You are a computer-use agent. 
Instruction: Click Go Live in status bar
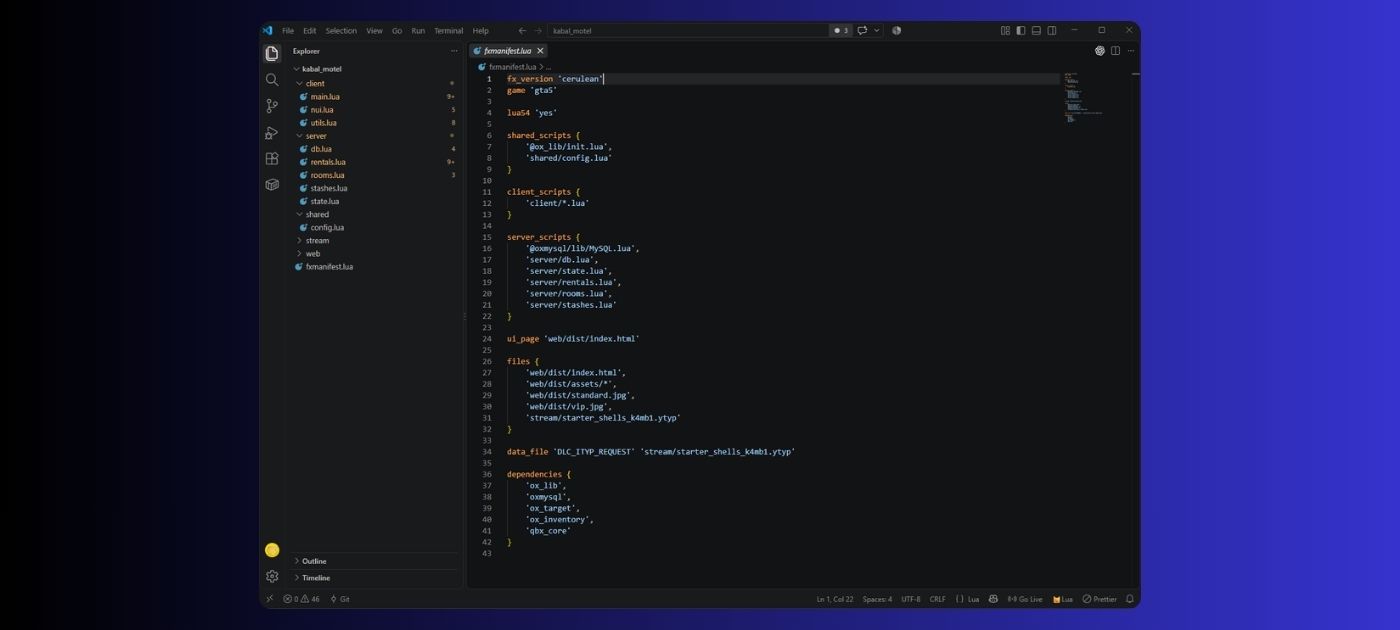(1025, 599)
